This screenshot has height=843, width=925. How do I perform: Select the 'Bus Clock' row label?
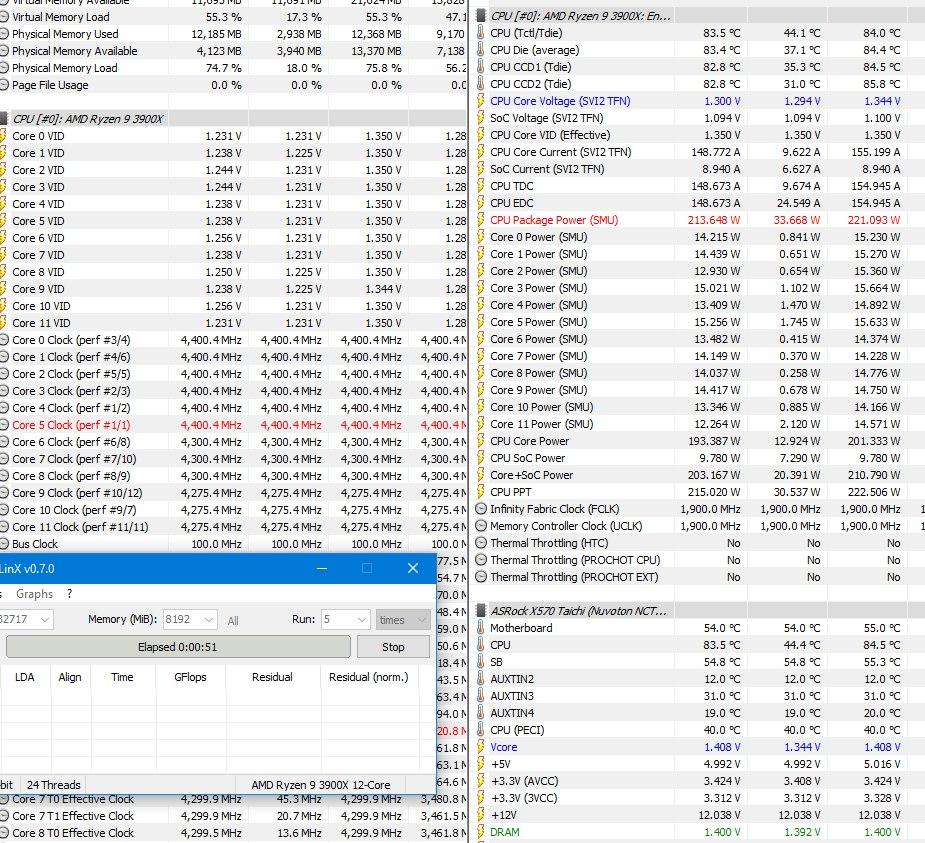[x=35, y=544]
